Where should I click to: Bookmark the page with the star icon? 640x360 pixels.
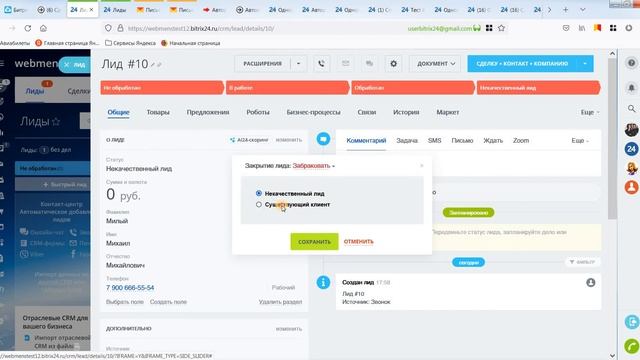(501, 28)
